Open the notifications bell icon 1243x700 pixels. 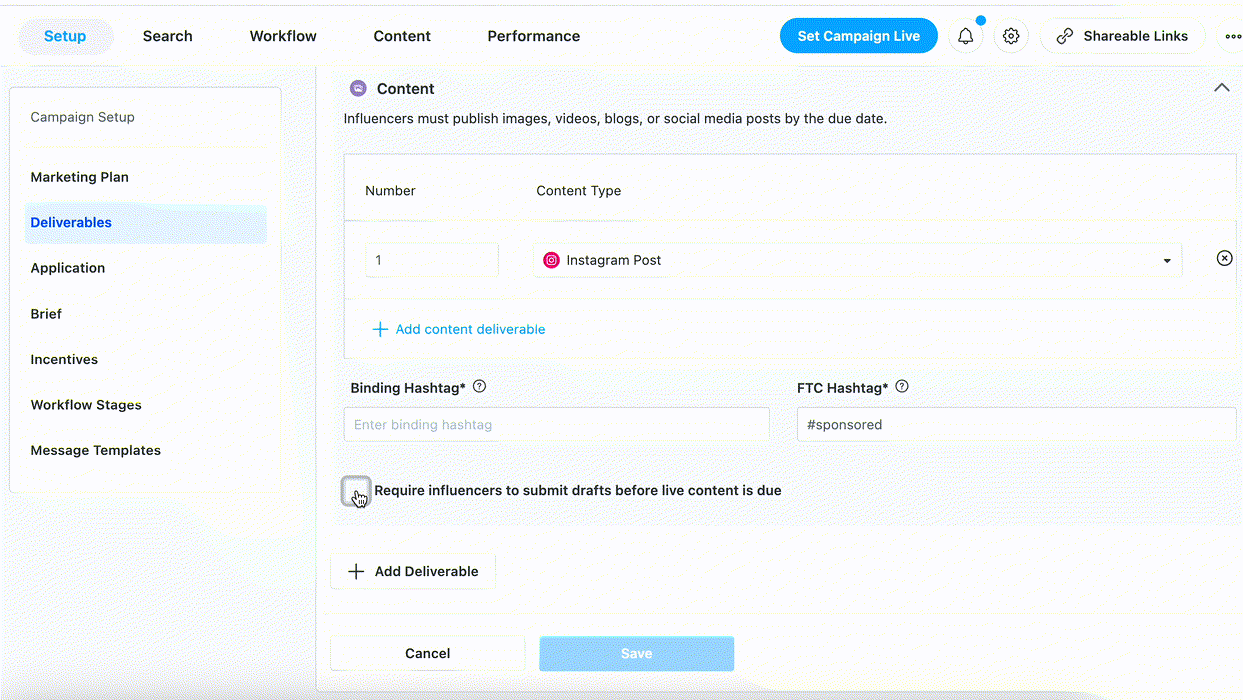click(965, 36)
